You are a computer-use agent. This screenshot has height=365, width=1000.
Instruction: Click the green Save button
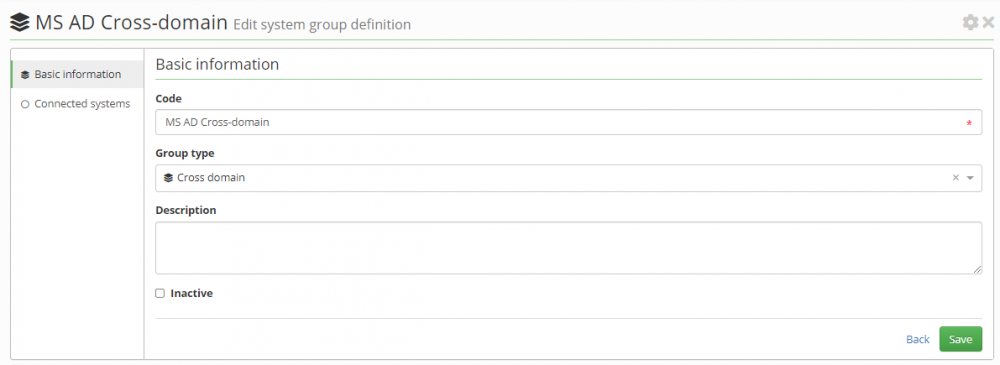[960, 339]
